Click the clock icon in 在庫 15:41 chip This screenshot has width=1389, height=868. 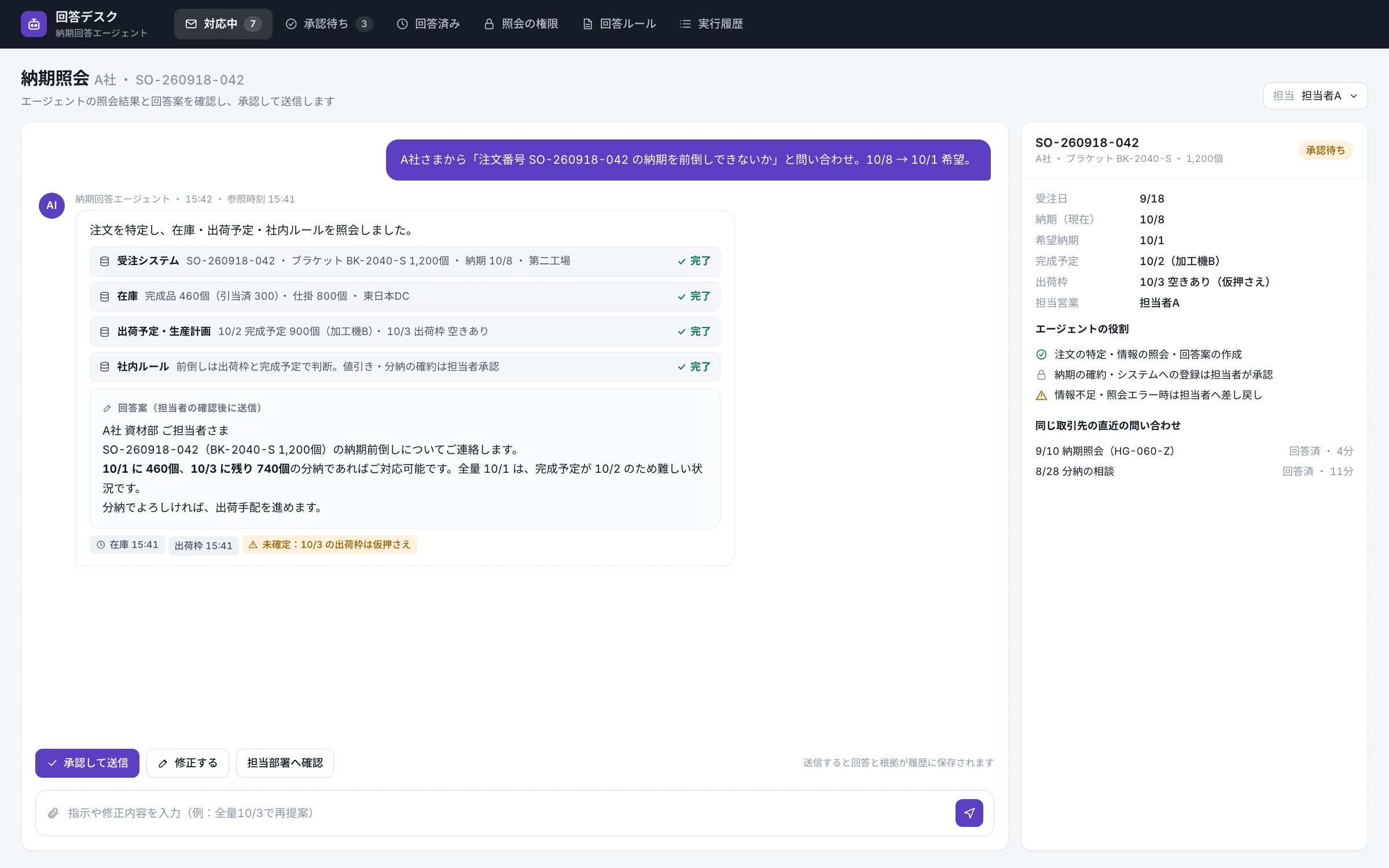[x=101, y=545]
